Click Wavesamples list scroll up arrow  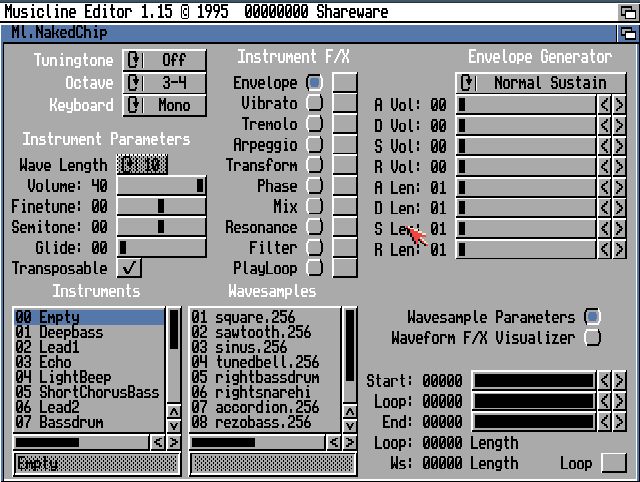coord(350,411)
